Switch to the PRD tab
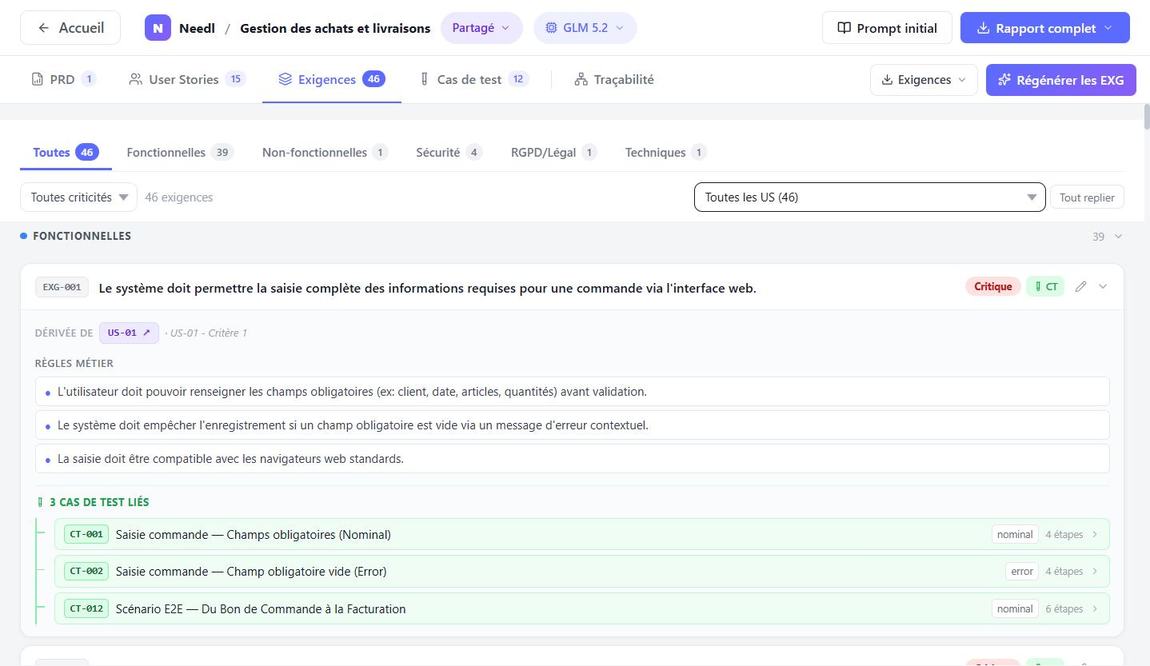Image resolution: width=1150 pixels, height=666 pixels. (x=63, y=79)
